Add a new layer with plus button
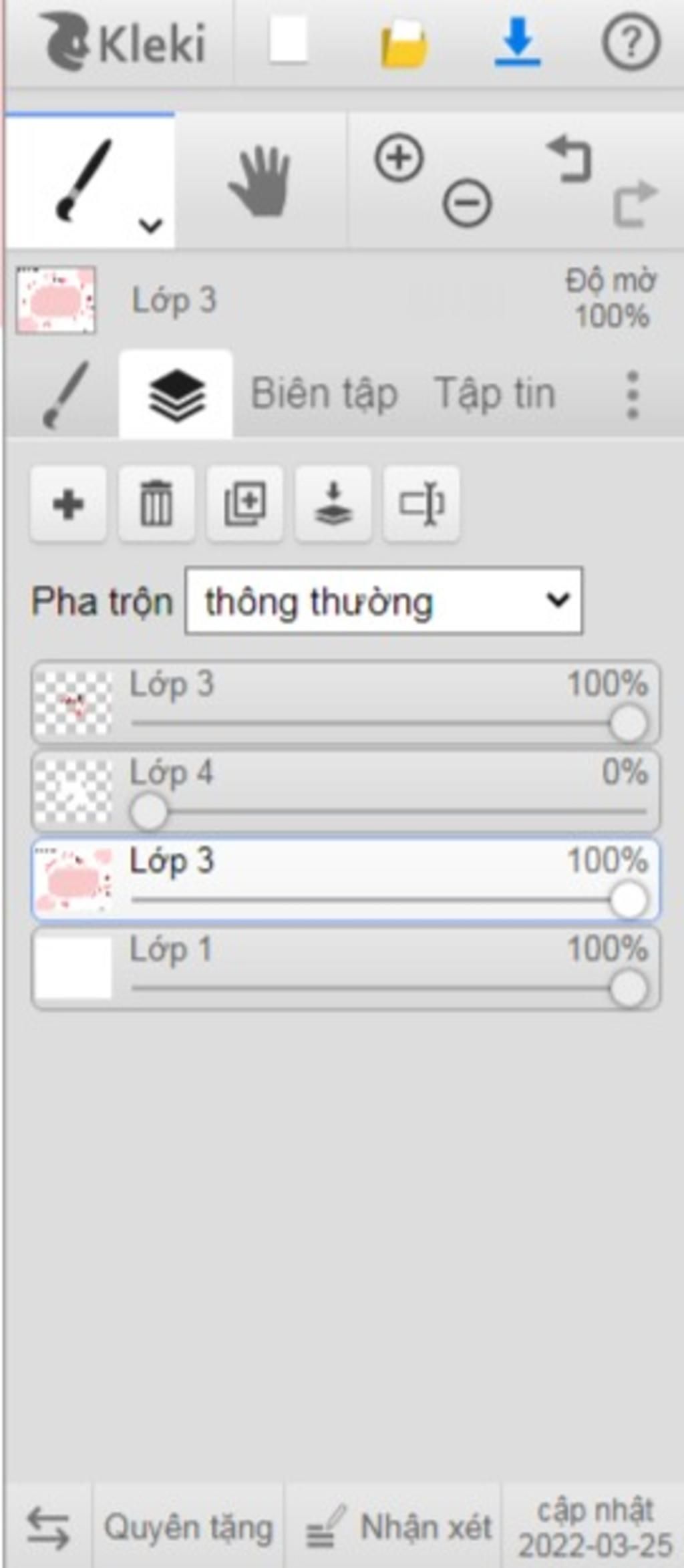 point(68,504)
